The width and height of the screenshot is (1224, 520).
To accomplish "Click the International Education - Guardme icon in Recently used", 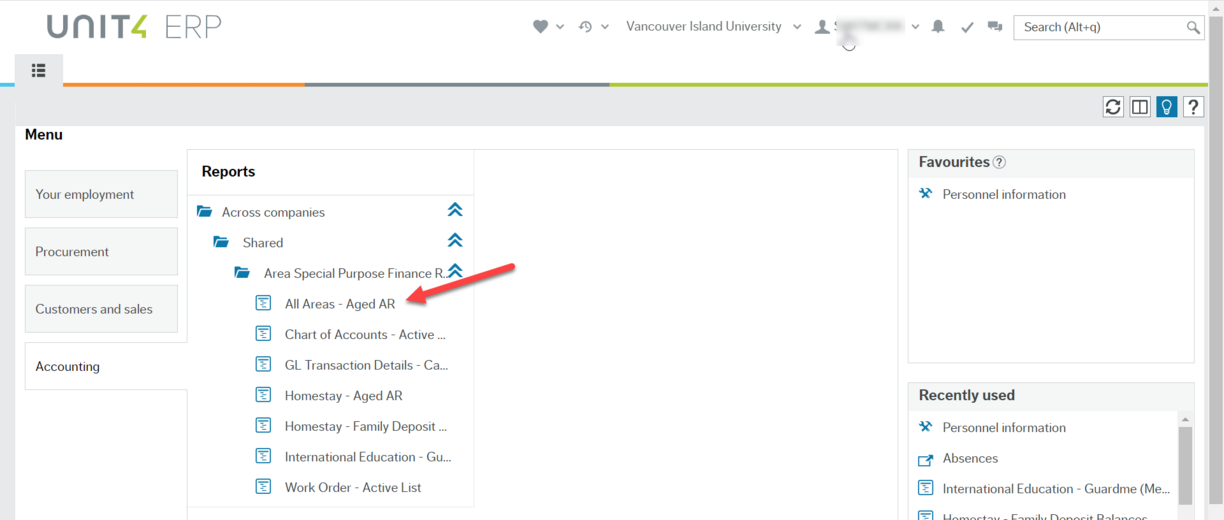I will coord(925,489).
